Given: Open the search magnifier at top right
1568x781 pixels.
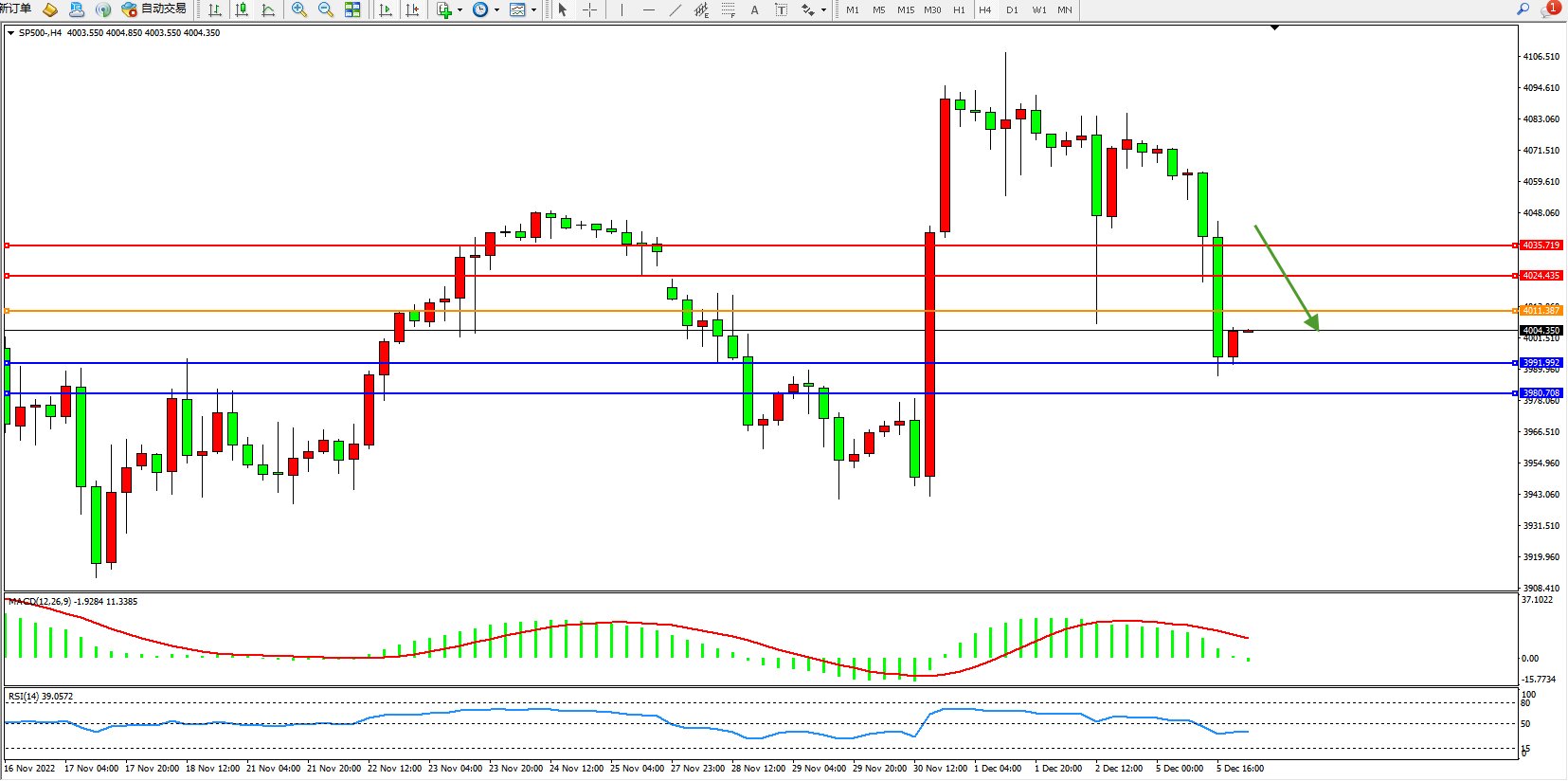Looking at the screenshot, I should [x=1523, y=9].
